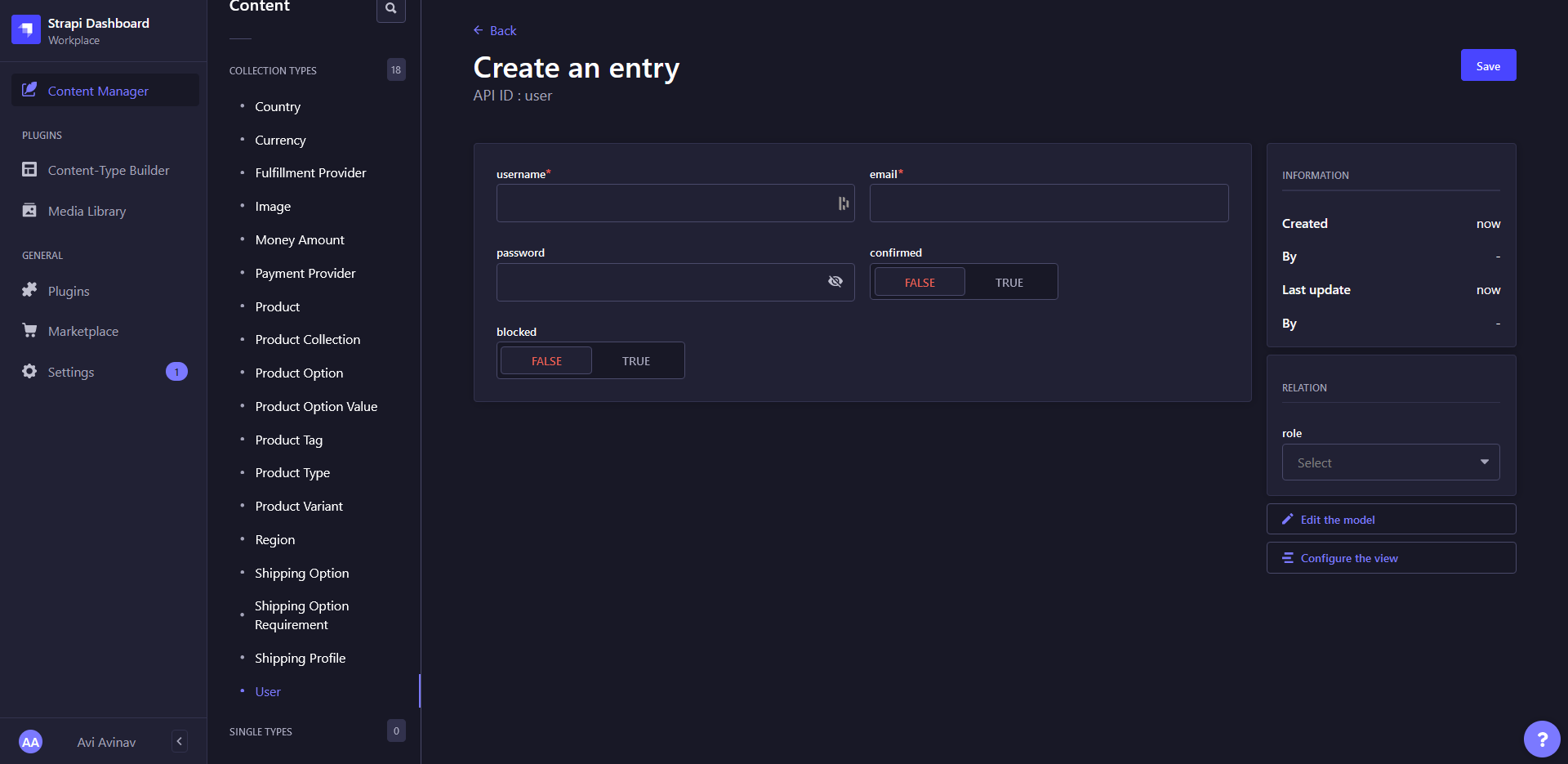This screenshot has height=764, width=1568.
Task: Click the Strapi Dashboard logo
Action: pos(26,29)
